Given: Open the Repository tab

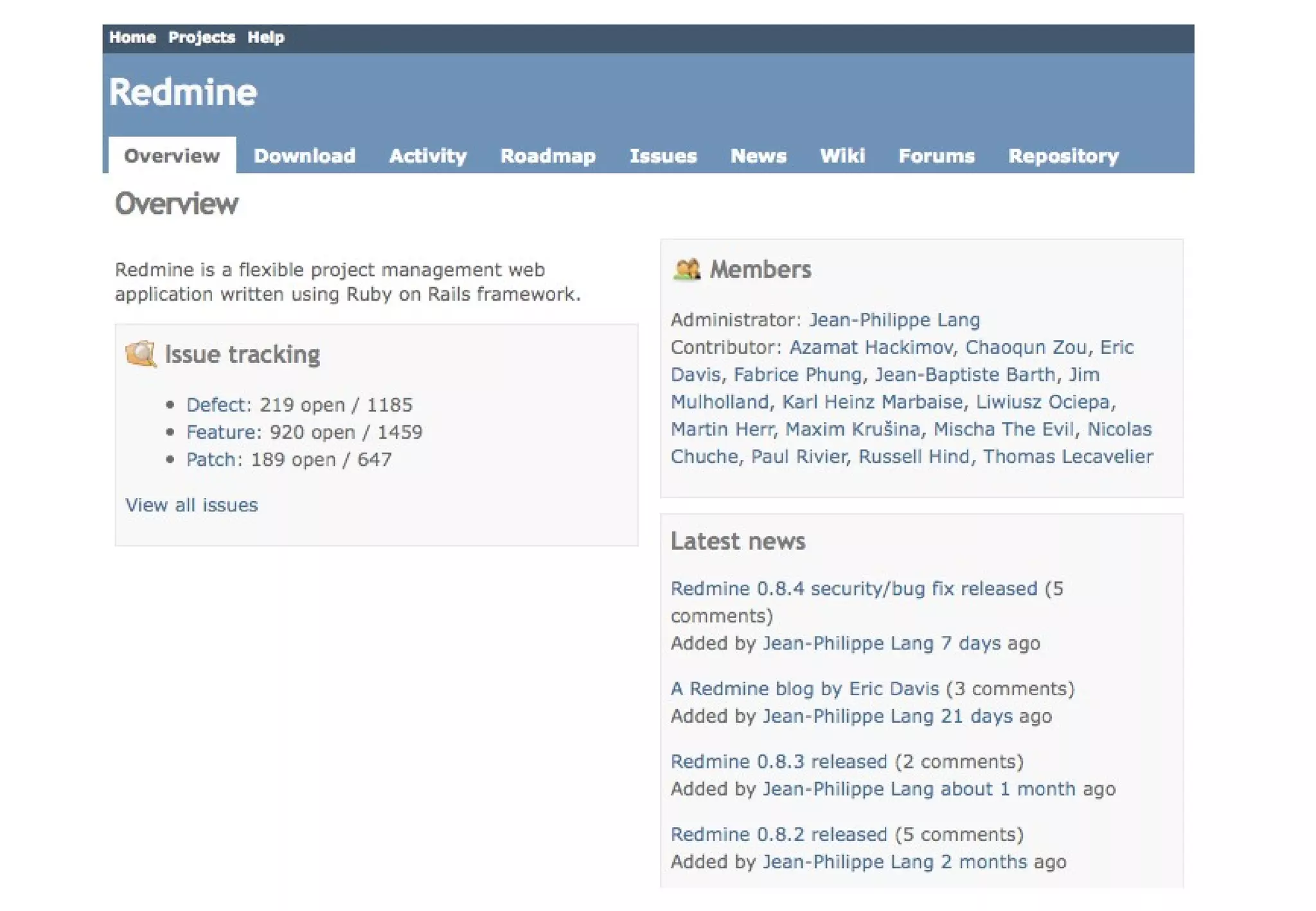Looking at the screenshot, I should pyautogui.click(x=1063, y=156).
